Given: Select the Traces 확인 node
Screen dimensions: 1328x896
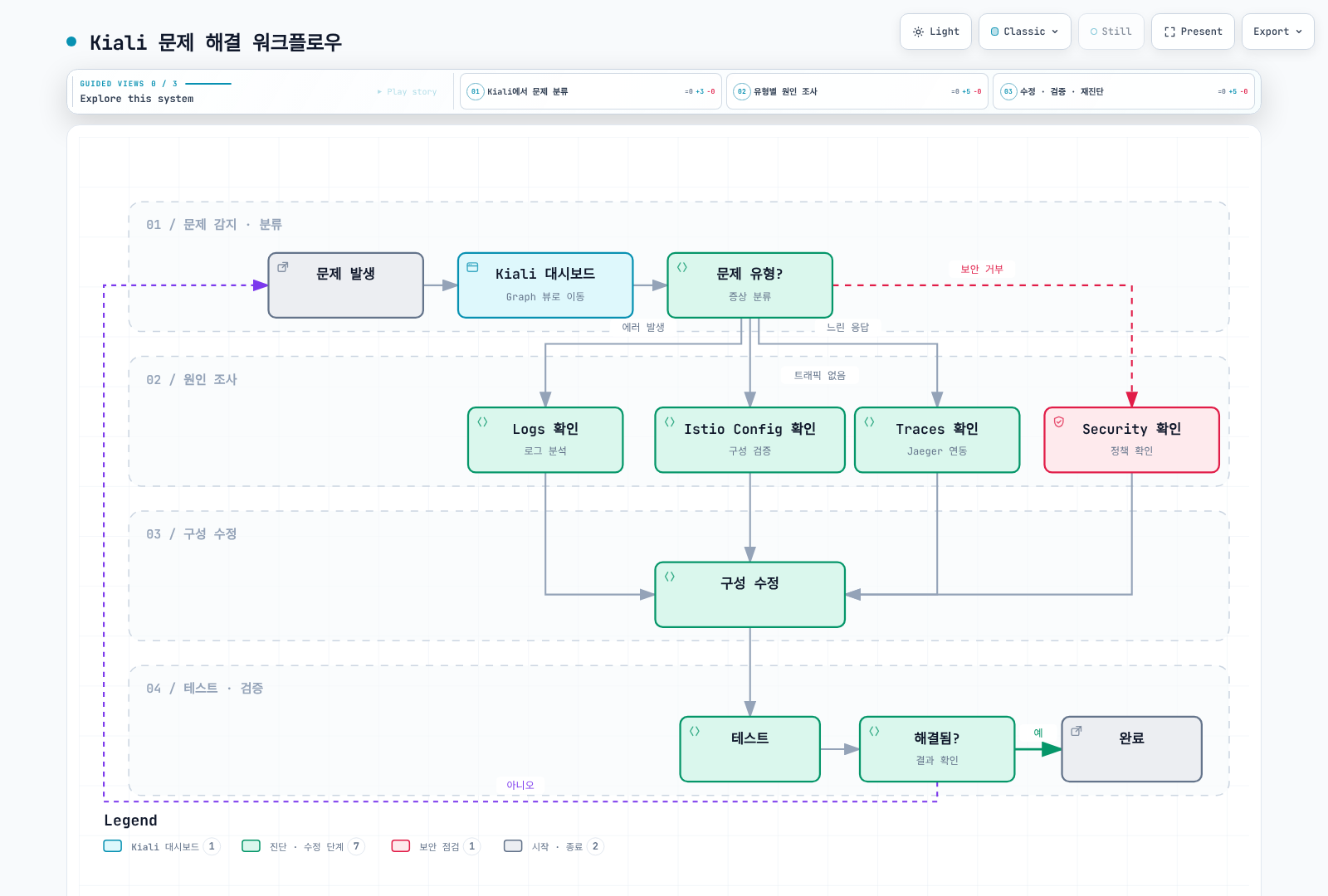Looking at the screenshot, I should pos(937,440).
